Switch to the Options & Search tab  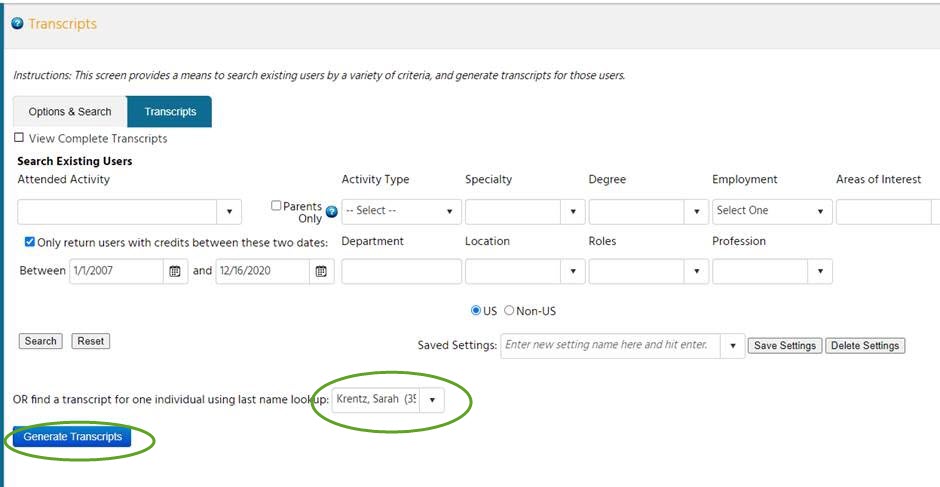coord(70,112)
